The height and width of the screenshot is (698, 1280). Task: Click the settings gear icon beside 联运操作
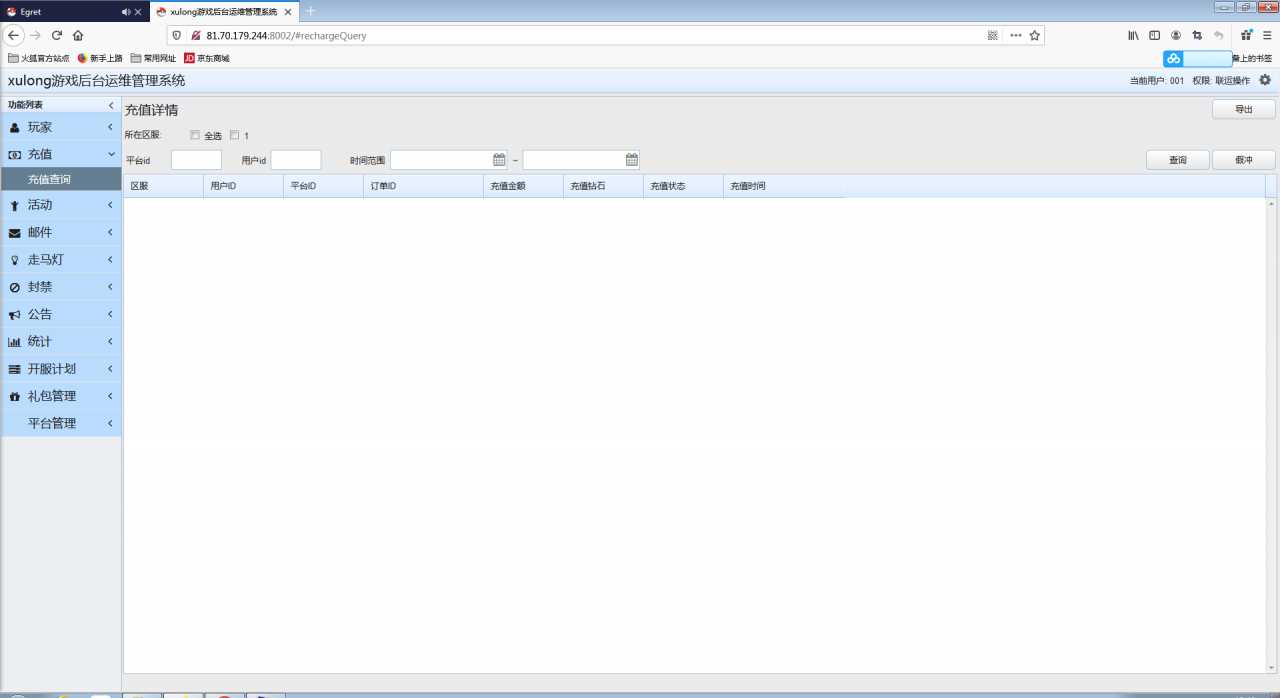pos(1265,80)
